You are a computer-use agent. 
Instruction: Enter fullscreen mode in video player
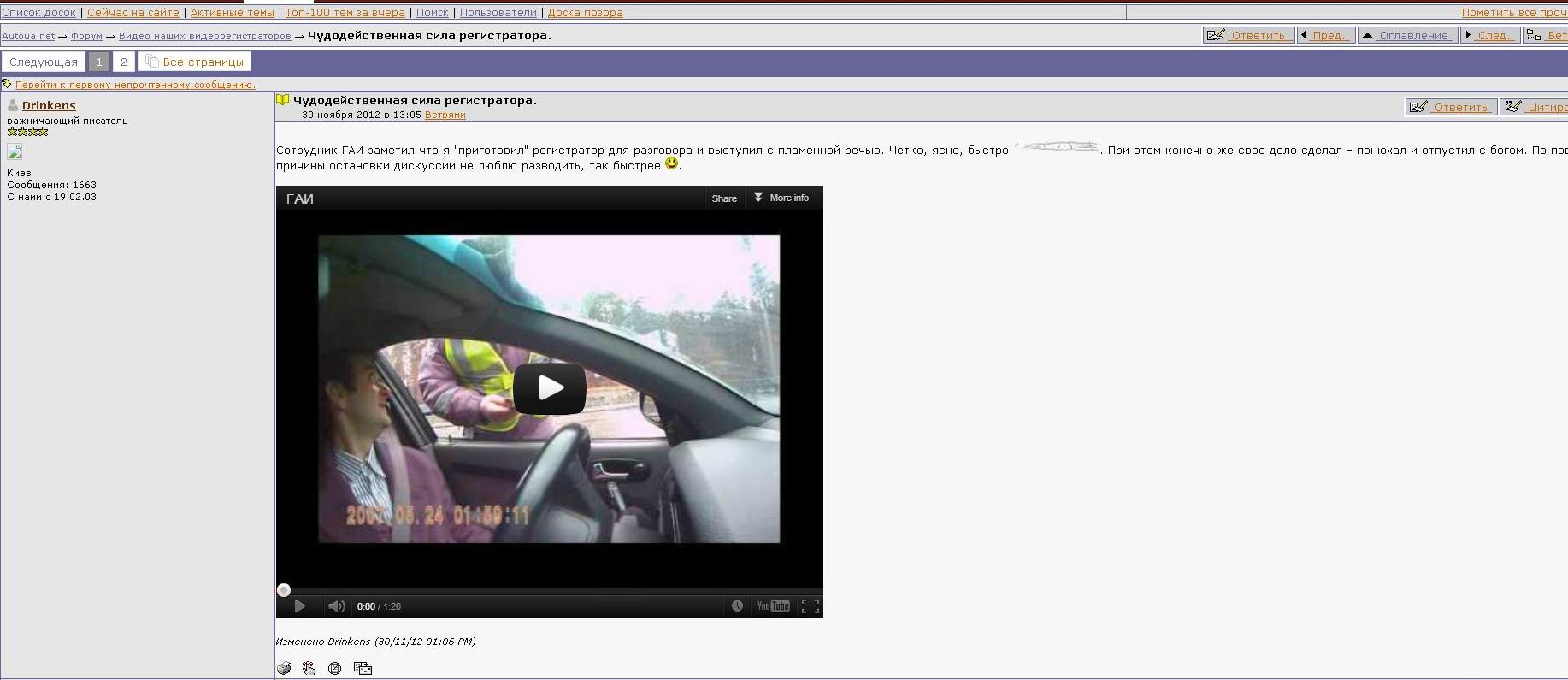point(810,606)
